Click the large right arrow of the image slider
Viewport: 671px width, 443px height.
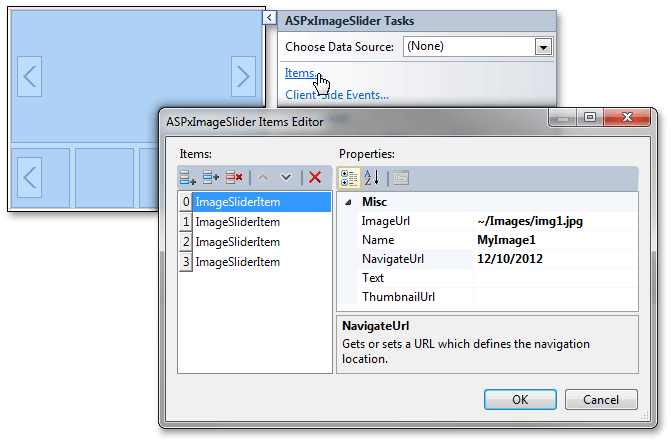click(x=243, y=76)
